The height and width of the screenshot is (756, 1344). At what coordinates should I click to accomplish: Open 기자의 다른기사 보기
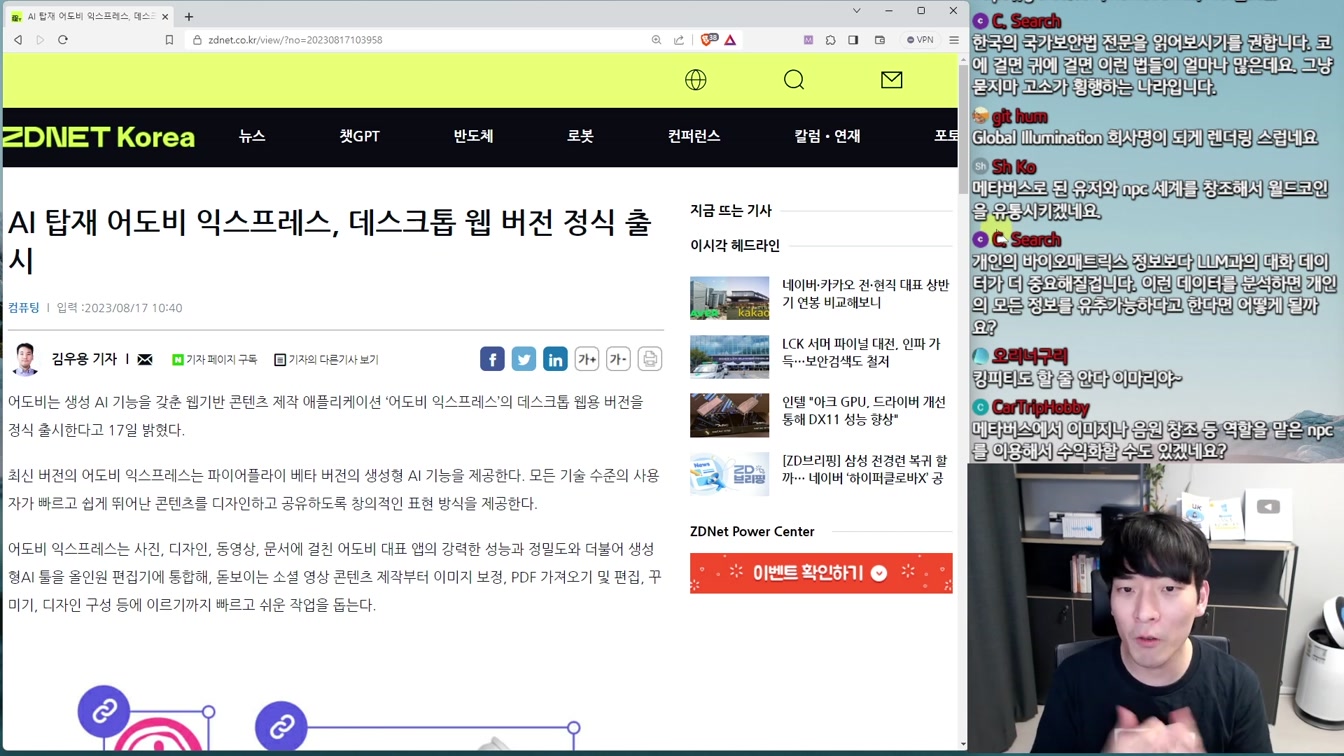326,359
